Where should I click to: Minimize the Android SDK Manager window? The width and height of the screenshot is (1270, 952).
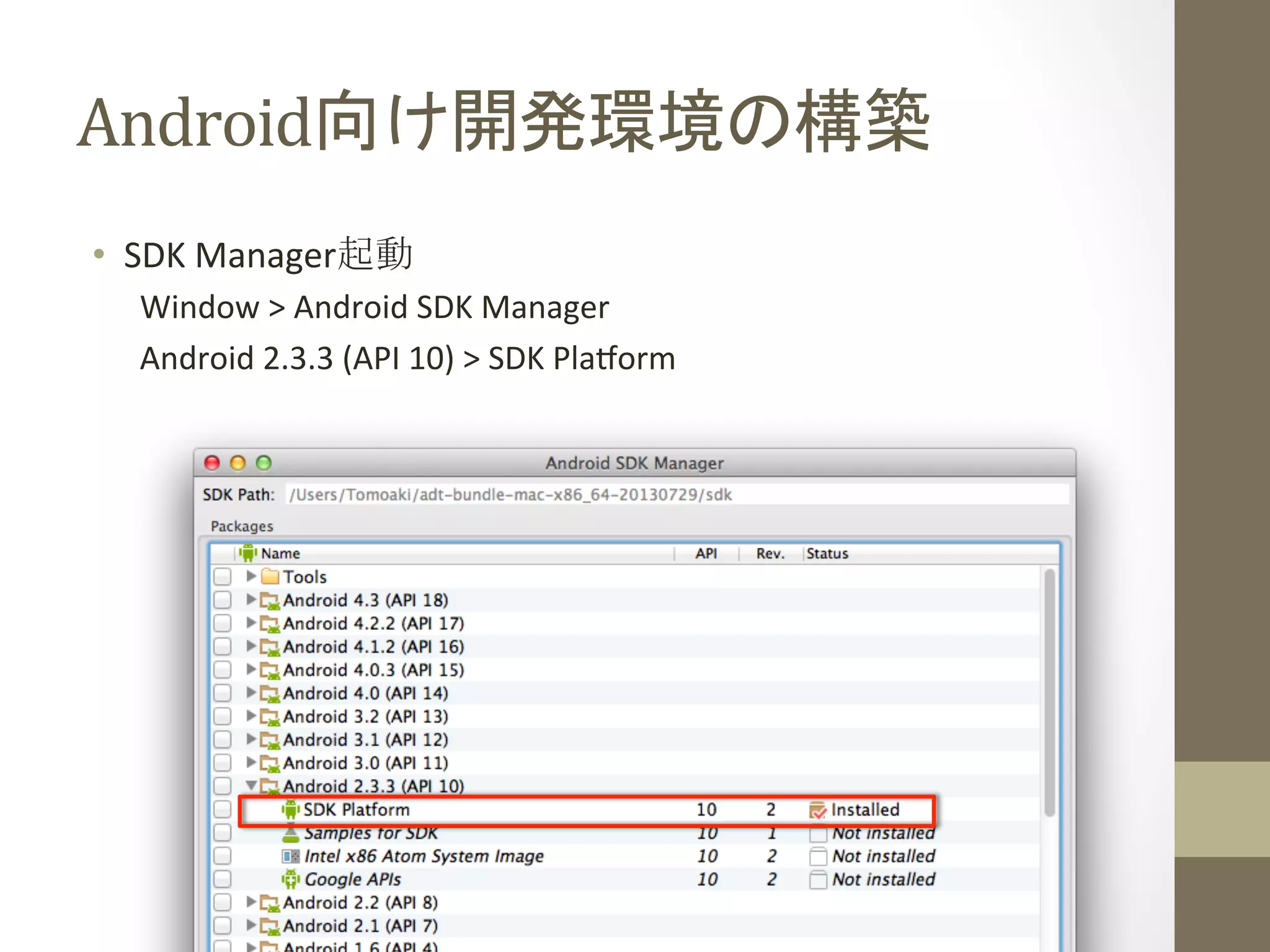(x=238, y=463)
